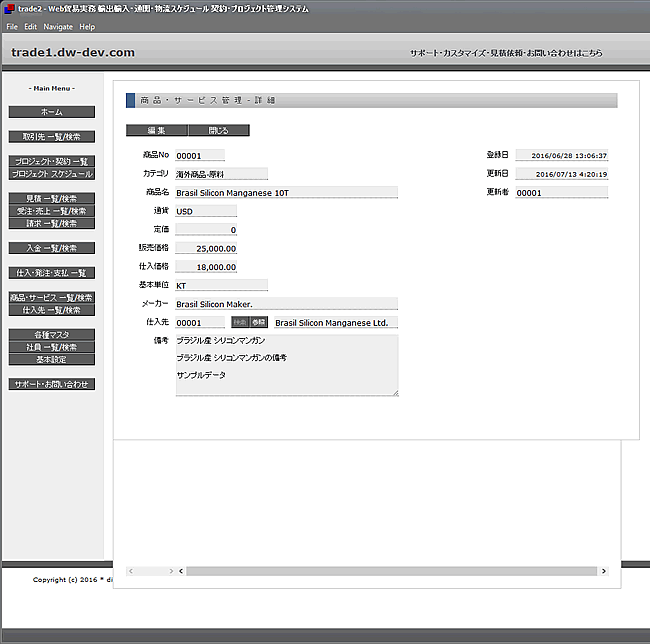
Task: Open 基本設定
Action: tap(52, 359)
